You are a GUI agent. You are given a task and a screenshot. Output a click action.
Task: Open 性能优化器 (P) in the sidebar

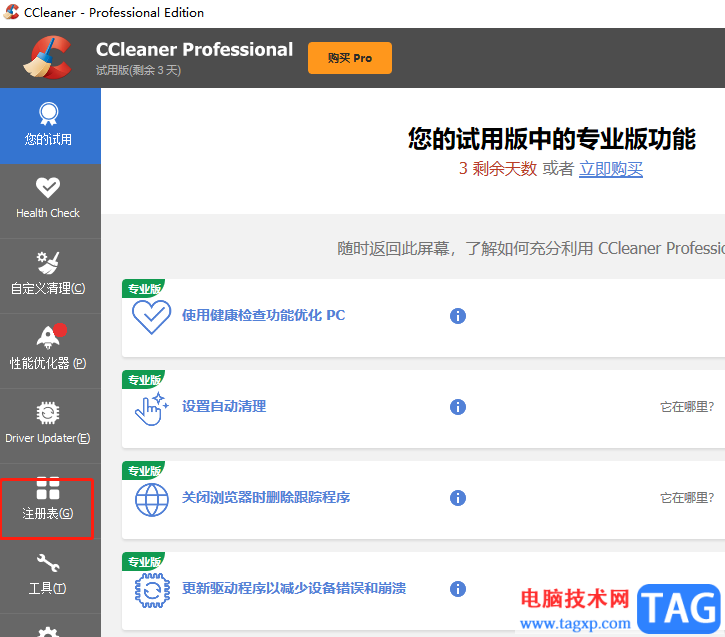48,351
